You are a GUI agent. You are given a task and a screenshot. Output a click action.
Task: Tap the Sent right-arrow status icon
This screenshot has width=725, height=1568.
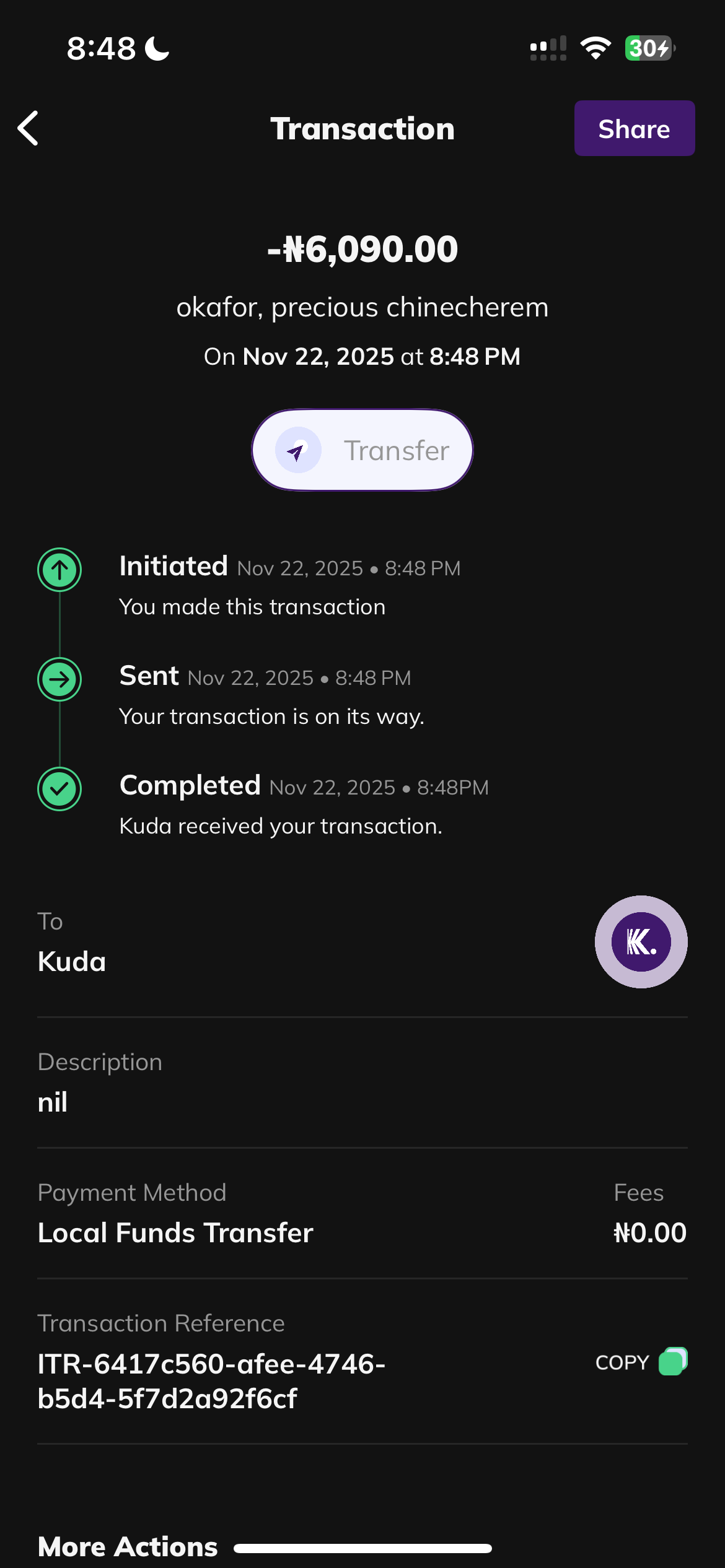click(x=59, y=679)
